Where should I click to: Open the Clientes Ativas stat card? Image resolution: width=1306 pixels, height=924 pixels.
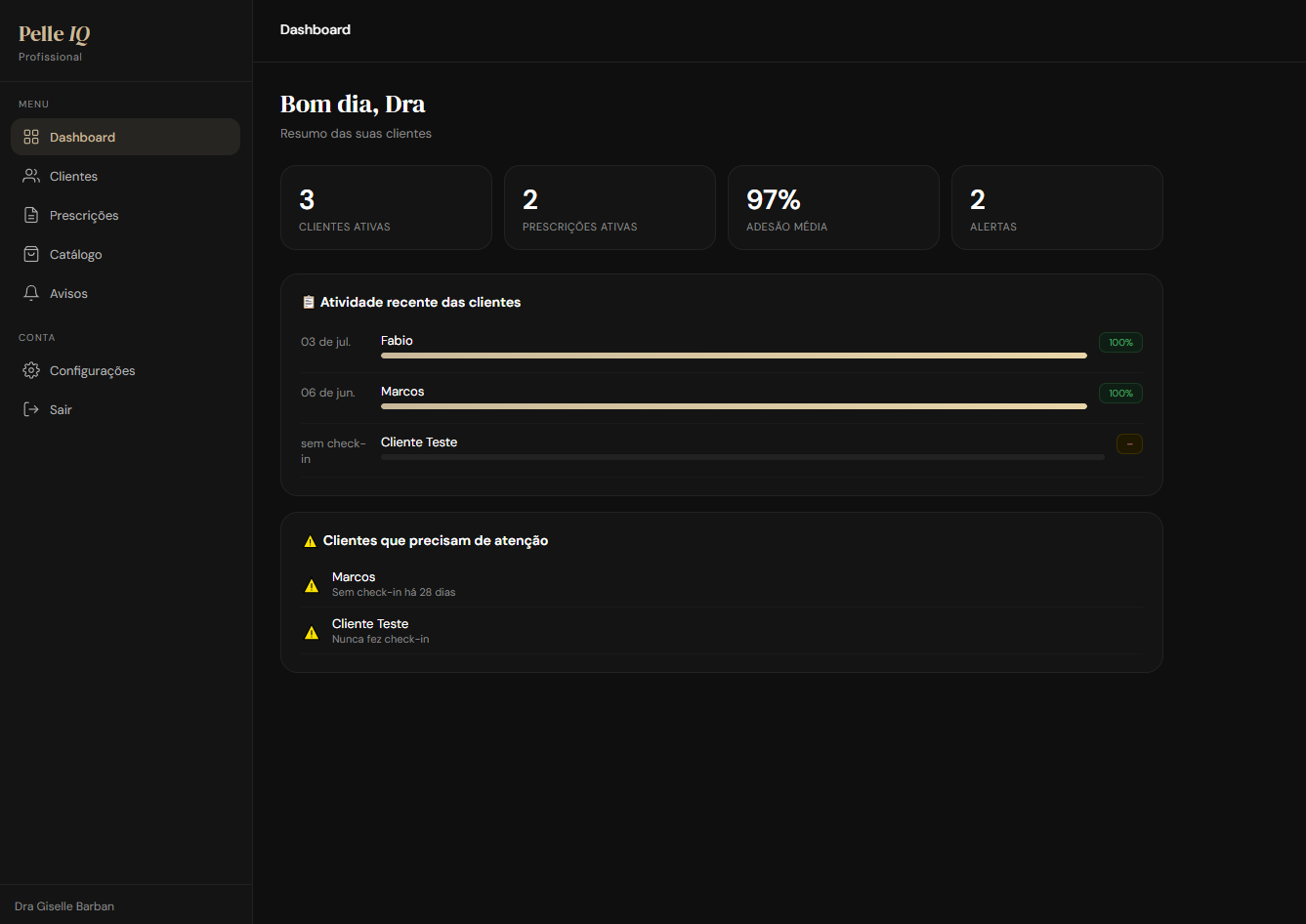386,207
